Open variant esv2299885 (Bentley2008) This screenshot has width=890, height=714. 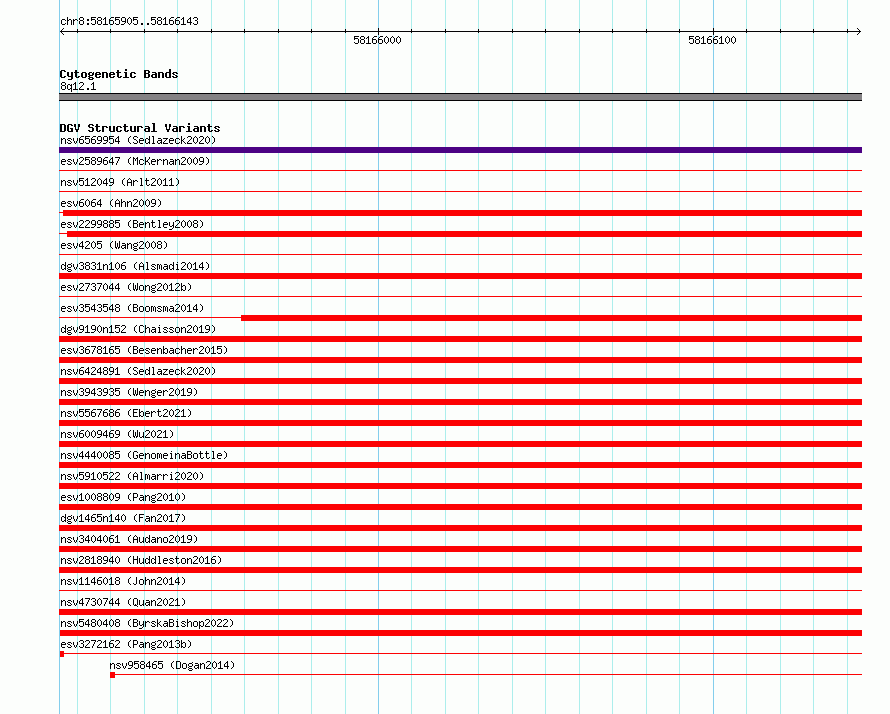coord(132,224)
